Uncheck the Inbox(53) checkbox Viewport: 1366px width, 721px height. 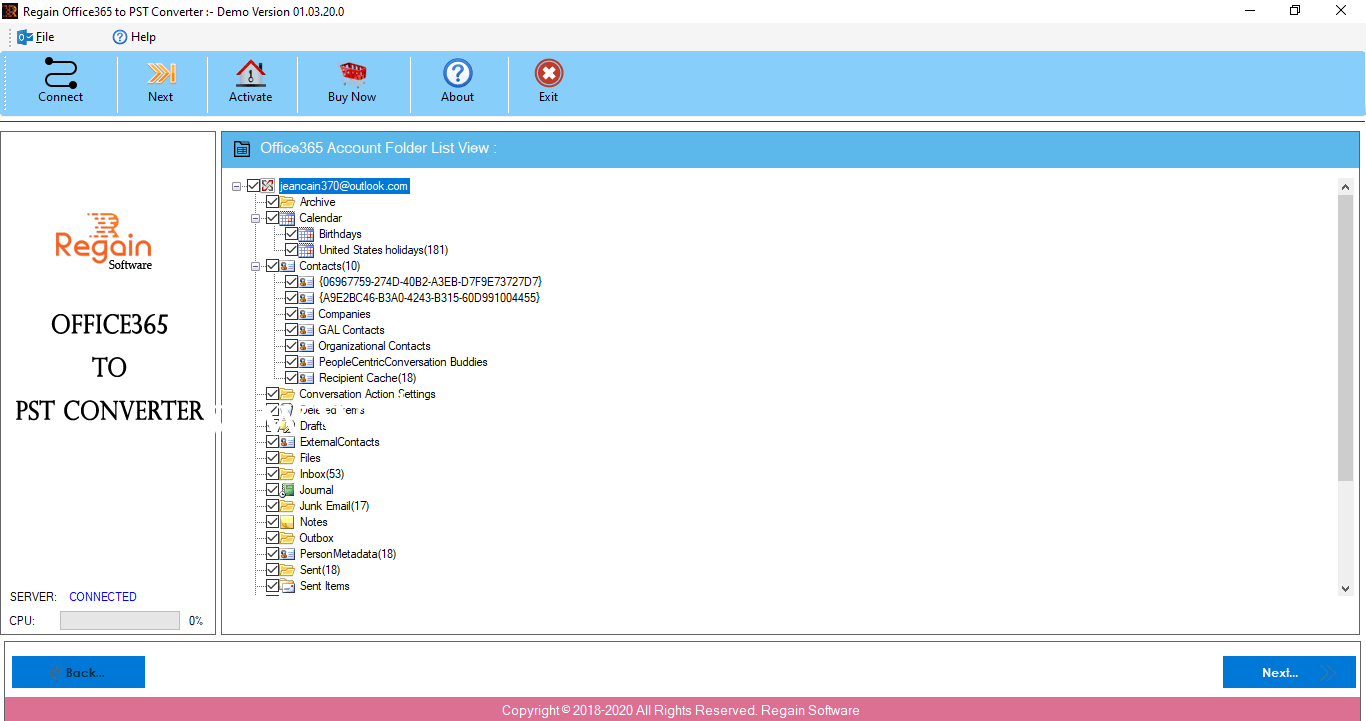273,474
